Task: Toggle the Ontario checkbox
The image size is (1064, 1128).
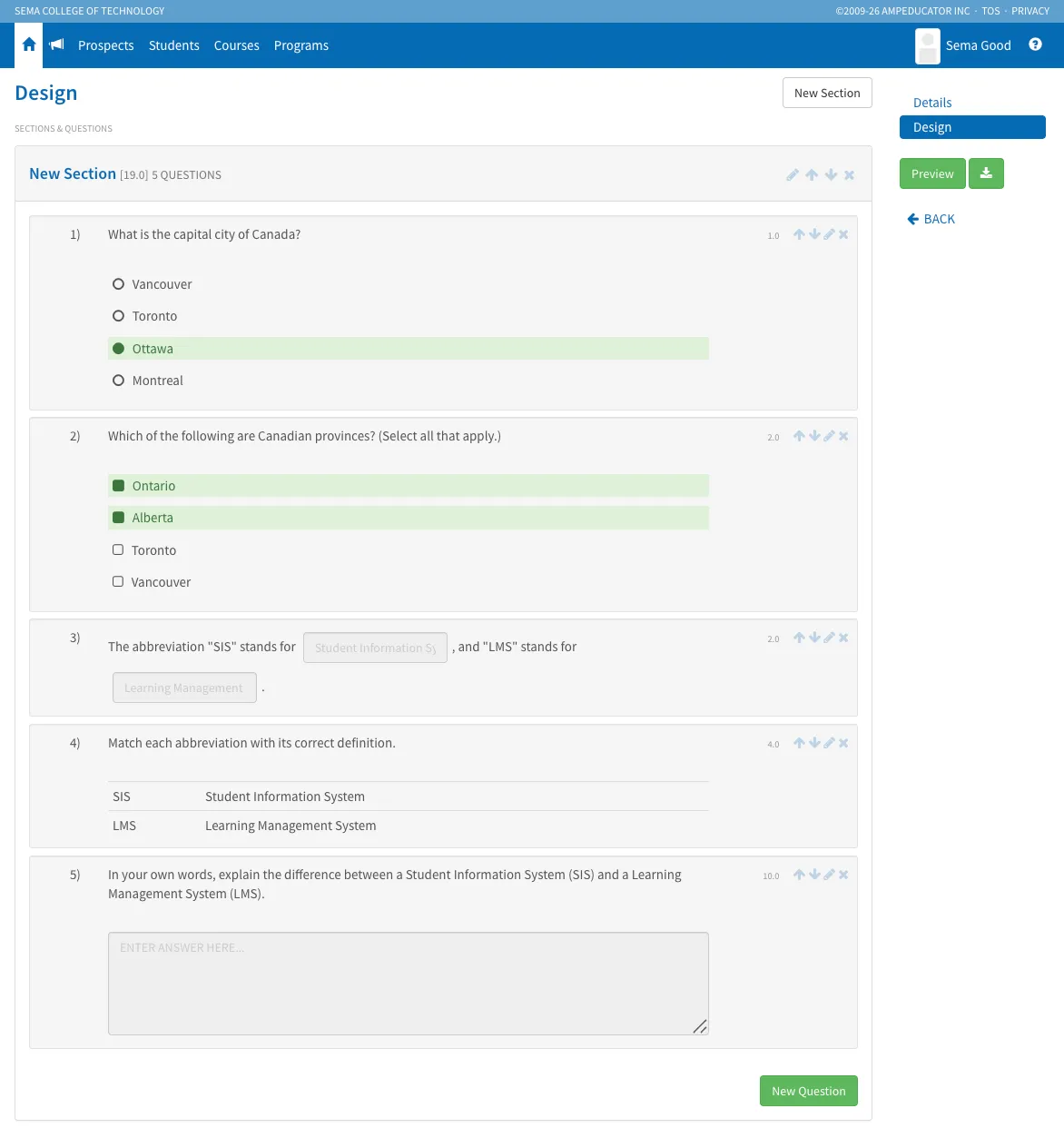Action: coord(118,486)
